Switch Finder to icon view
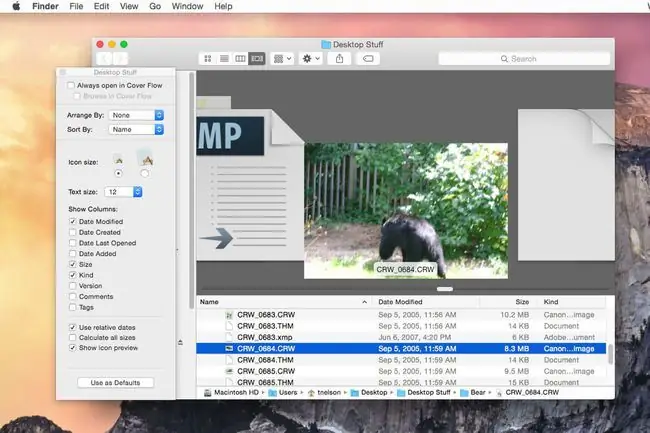 coord(208,59)
